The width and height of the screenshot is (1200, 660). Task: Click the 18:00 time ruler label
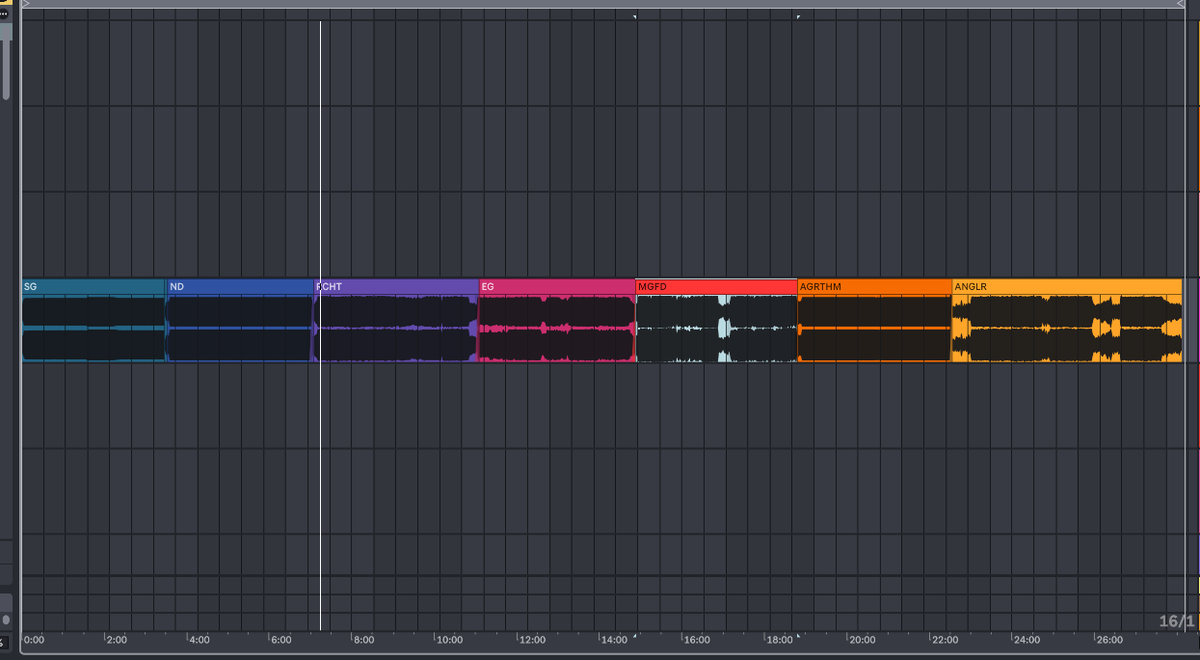point(779,640)
